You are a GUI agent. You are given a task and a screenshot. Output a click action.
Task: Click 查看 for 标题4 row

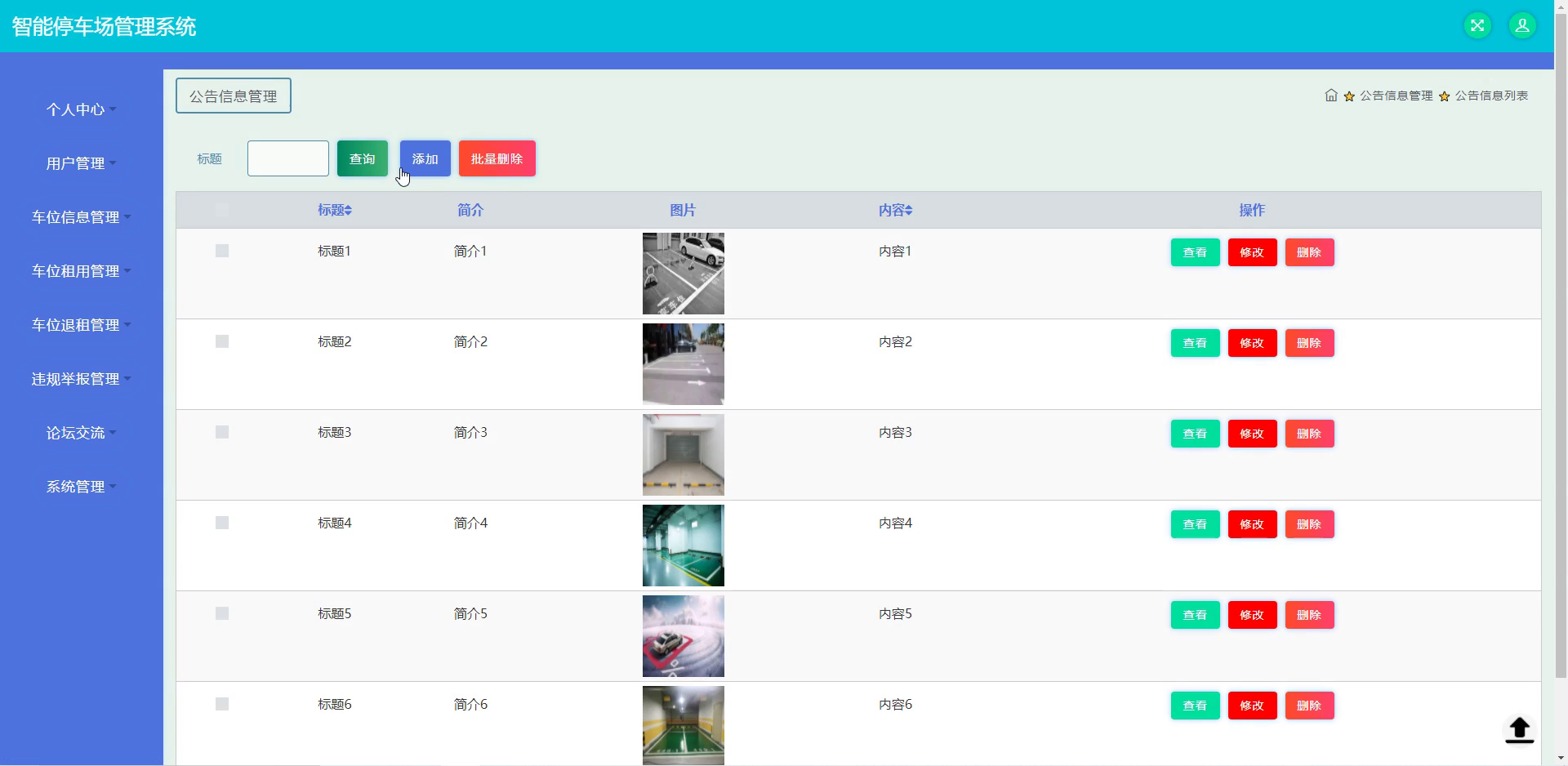coord(1195,524)
